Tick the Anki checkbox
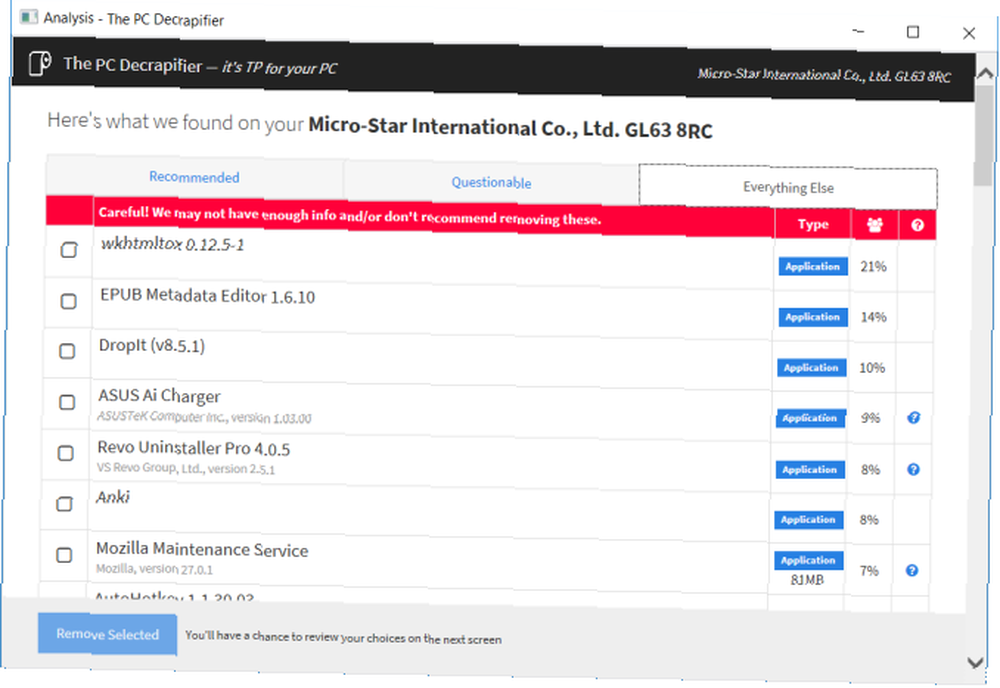Screen dimensions: 1000x688 64,504
